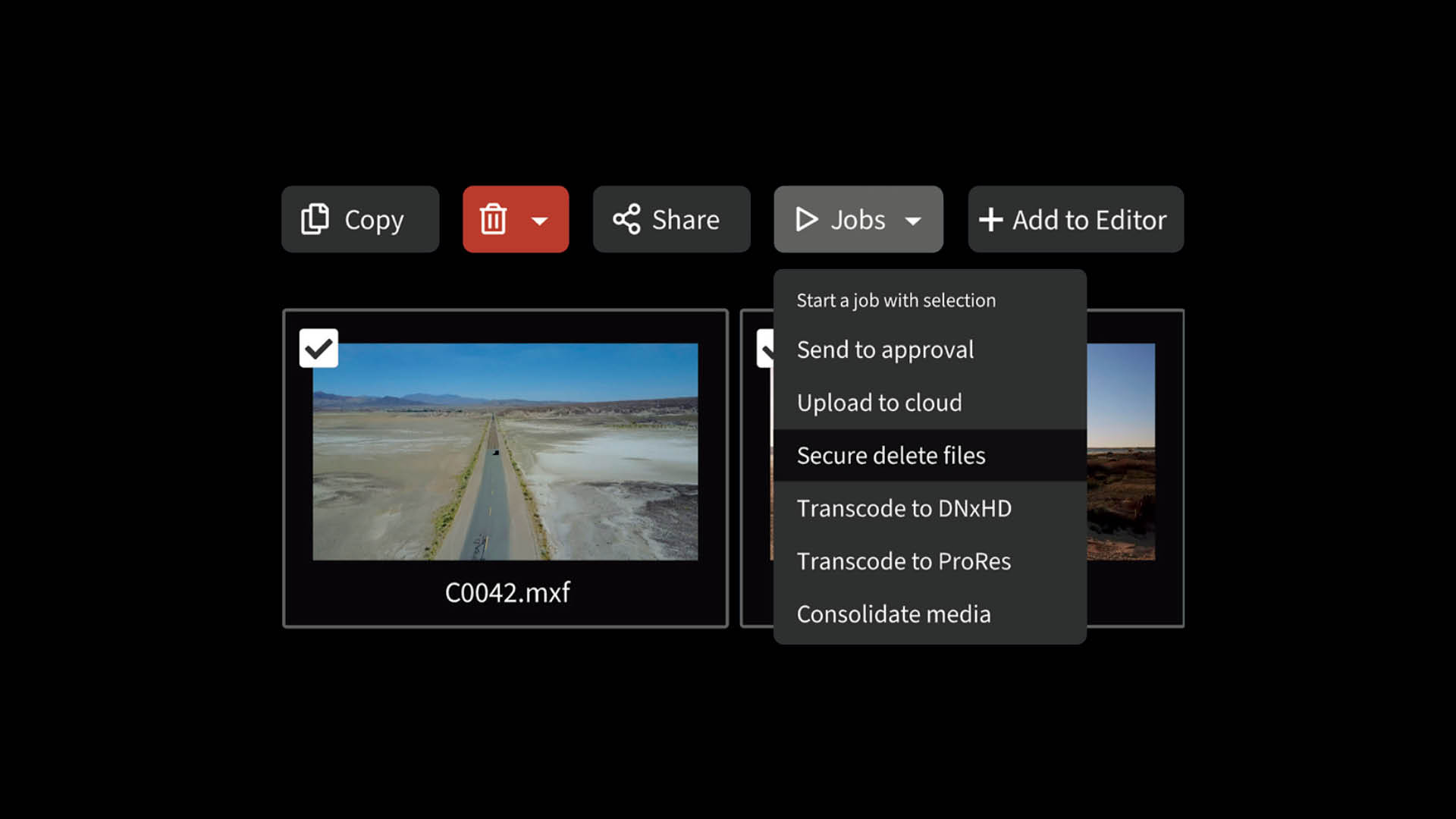Click the red trash delete icon
This screenshot has width=1456, height=819.
(x=493, y=219)
